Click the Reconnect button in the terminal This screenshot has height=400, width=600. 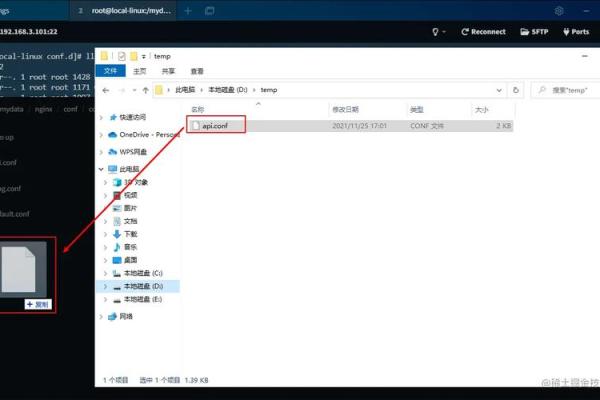coord(483,32)
